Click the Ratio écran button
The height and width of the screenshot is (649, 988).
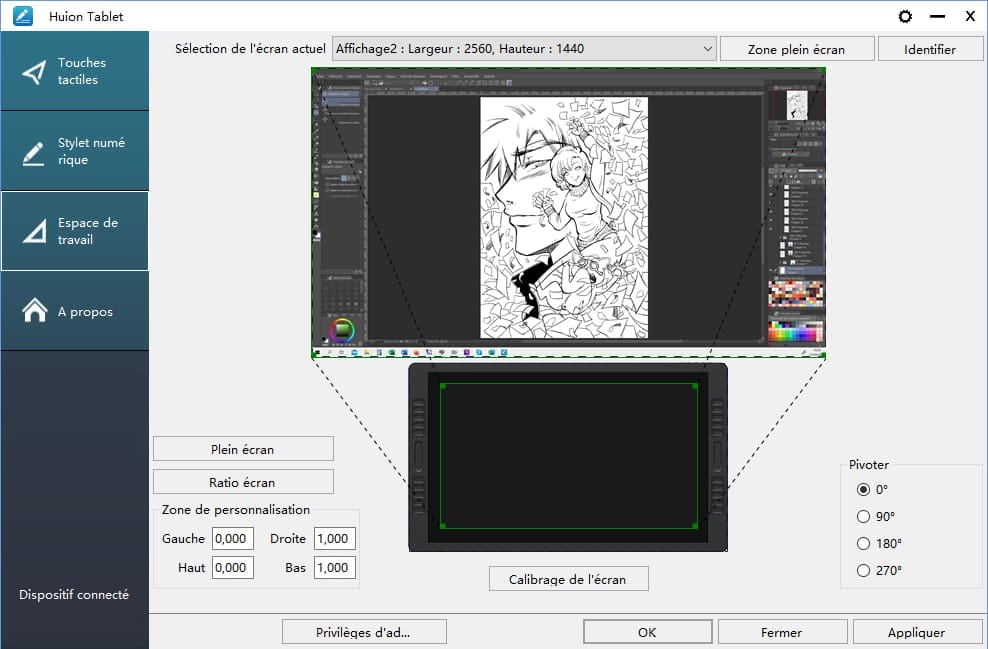243,482
